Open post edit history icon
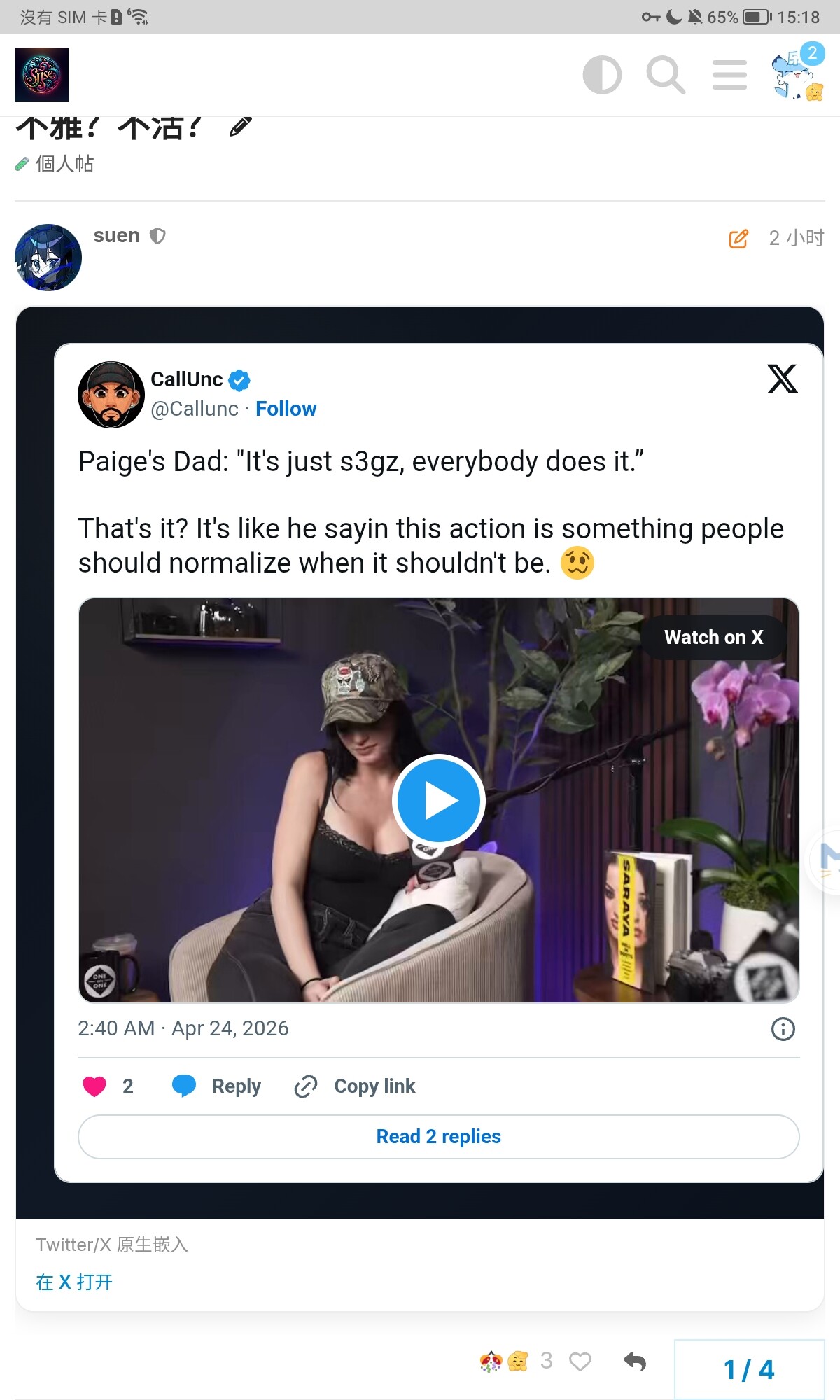Image resolution: width=840 pixels, height=1400 pixels. coord(738,239)
